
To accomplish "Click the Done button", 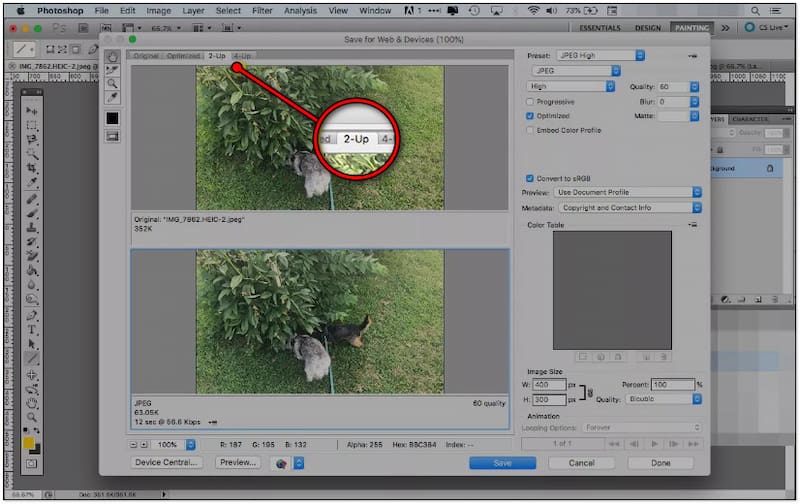I will coord(661,463).
